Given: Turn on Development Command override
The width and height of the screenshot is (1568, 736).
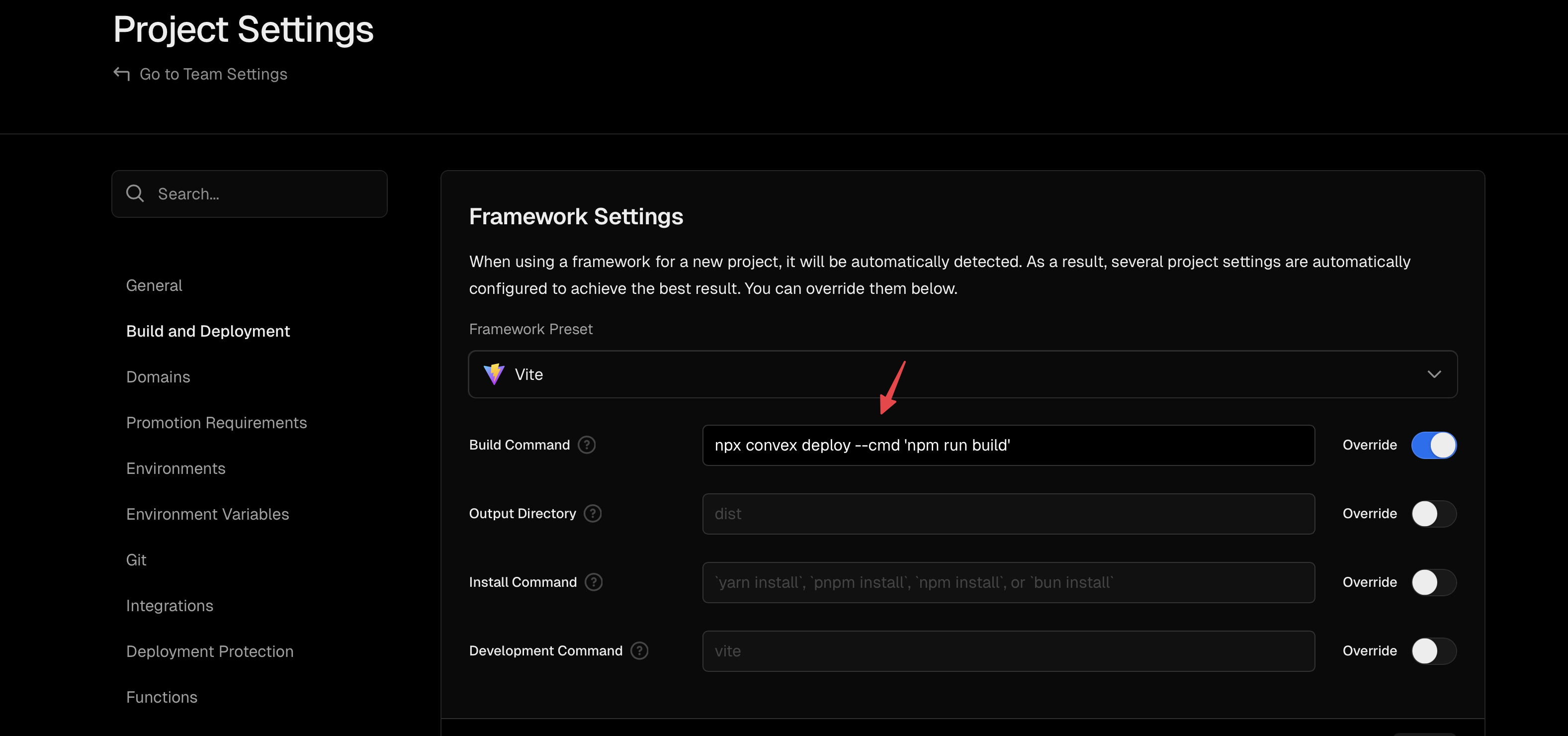Looking at the screenshot, I should 1433,651.
